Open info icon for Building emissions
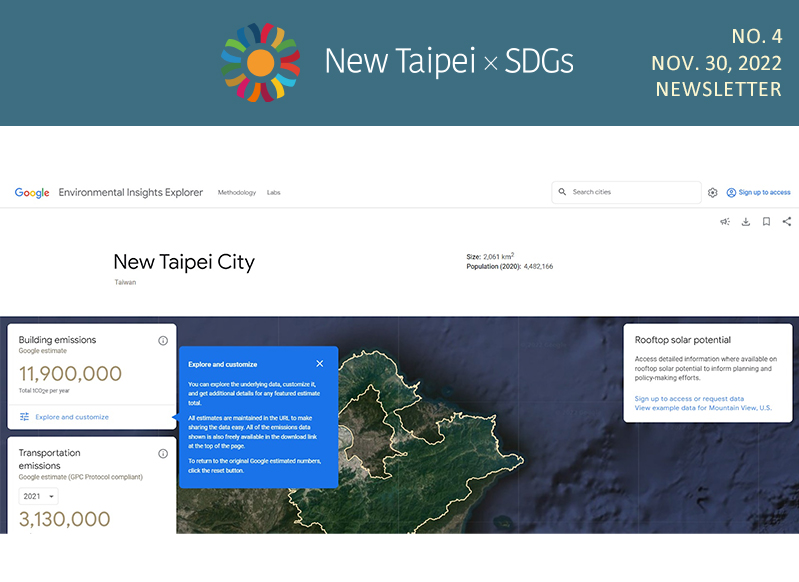The width and height of the screenshot is (799, 582). pos(163,340)
